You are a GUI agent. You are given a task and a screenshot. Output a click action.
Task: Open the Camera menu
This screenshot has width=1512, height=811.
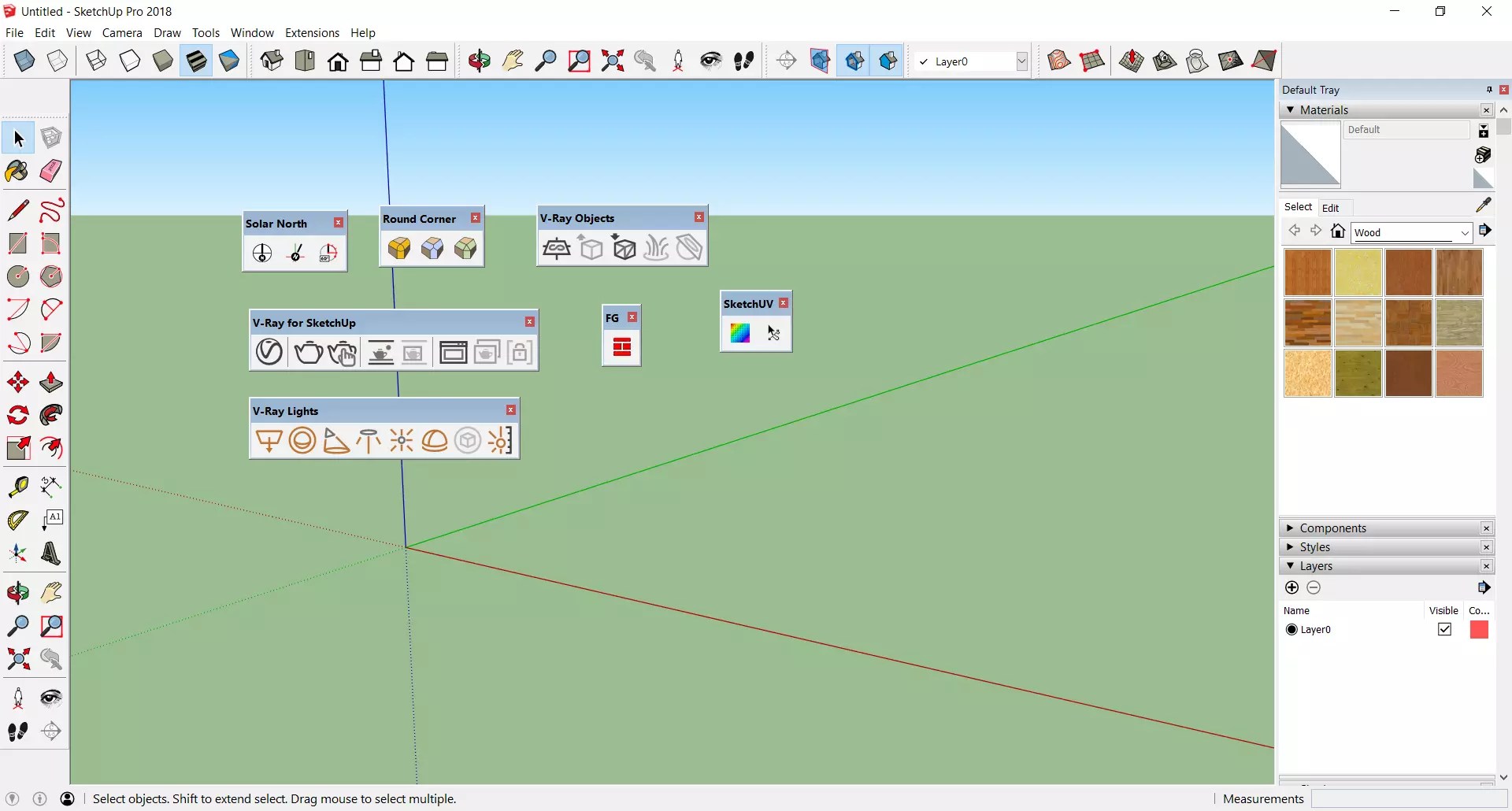(x=122, y=32)
